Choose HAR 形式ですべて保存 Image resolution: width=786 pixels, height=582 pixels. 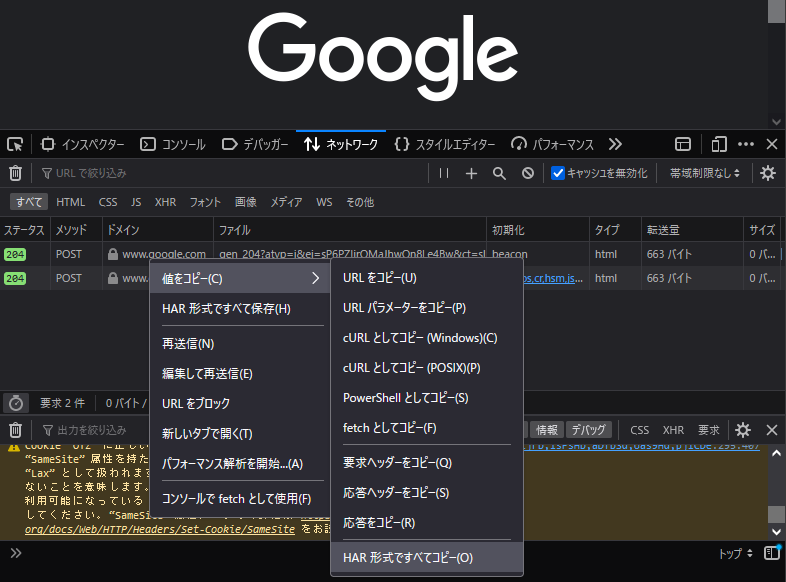coord(240,308)
